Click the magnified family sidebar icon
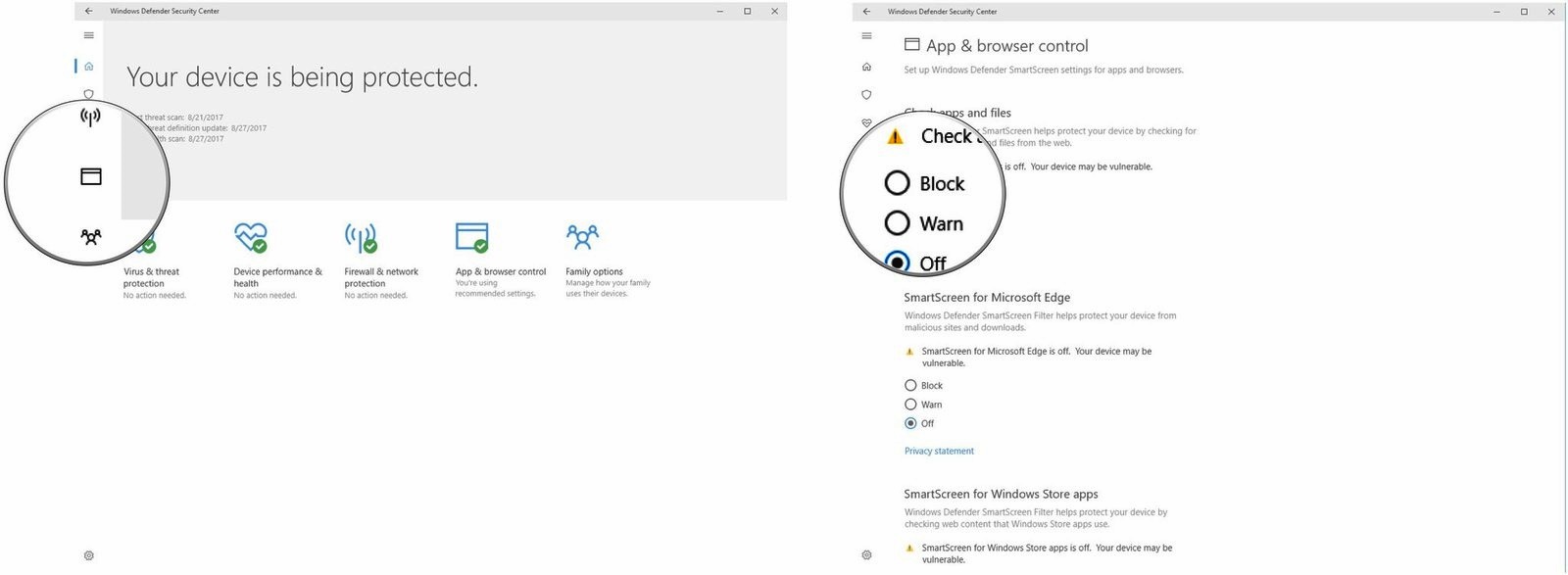The height and width of the screenshot is (575, 1568). pyautogui.click(x=91, y=237)
